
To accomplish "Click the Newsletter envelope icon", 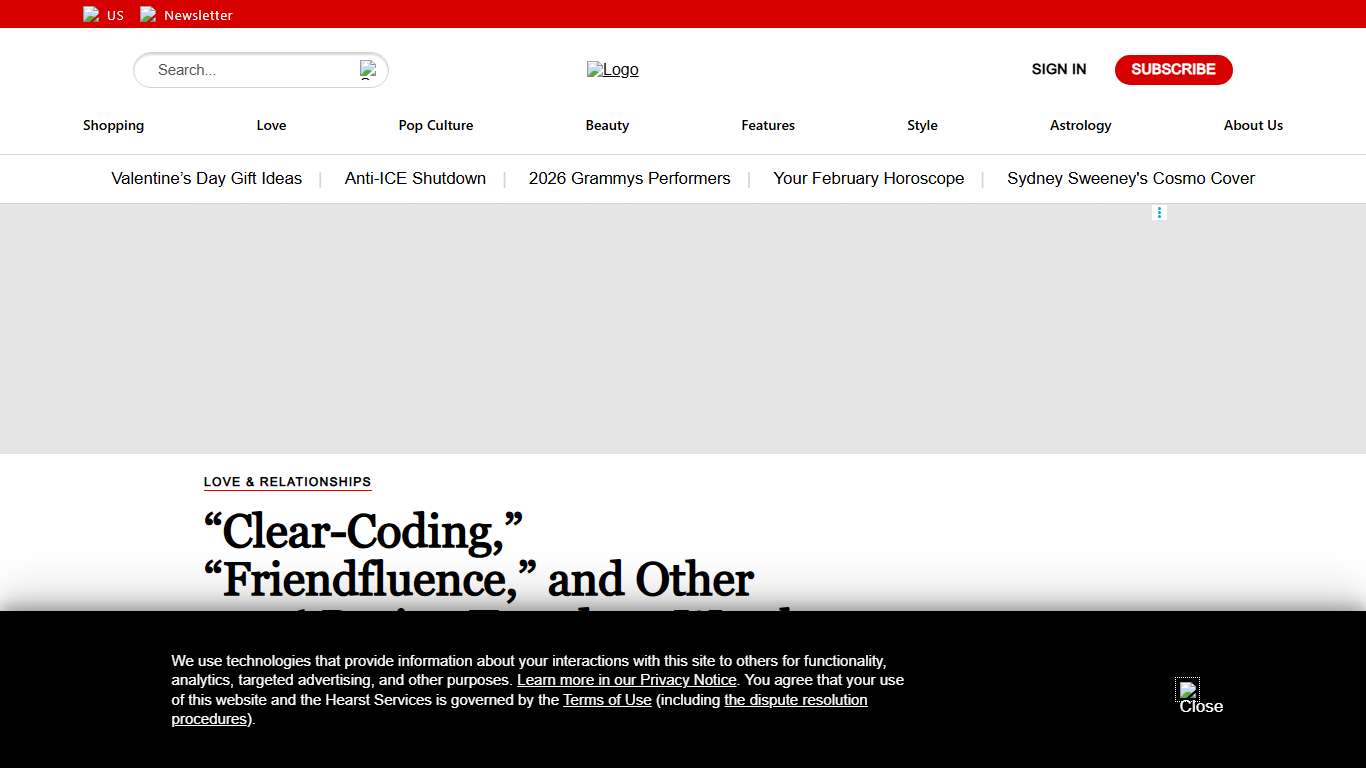I will [148, 15].
